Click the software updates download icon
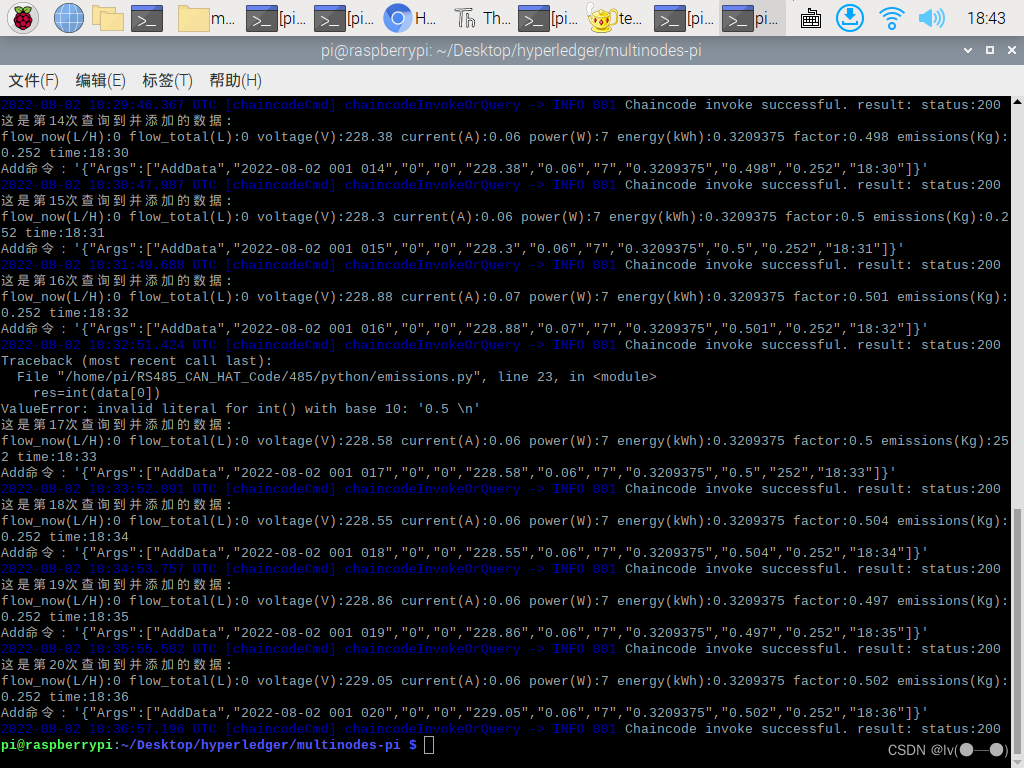Screen dimensions: 1024x768 tap(849, 17)
